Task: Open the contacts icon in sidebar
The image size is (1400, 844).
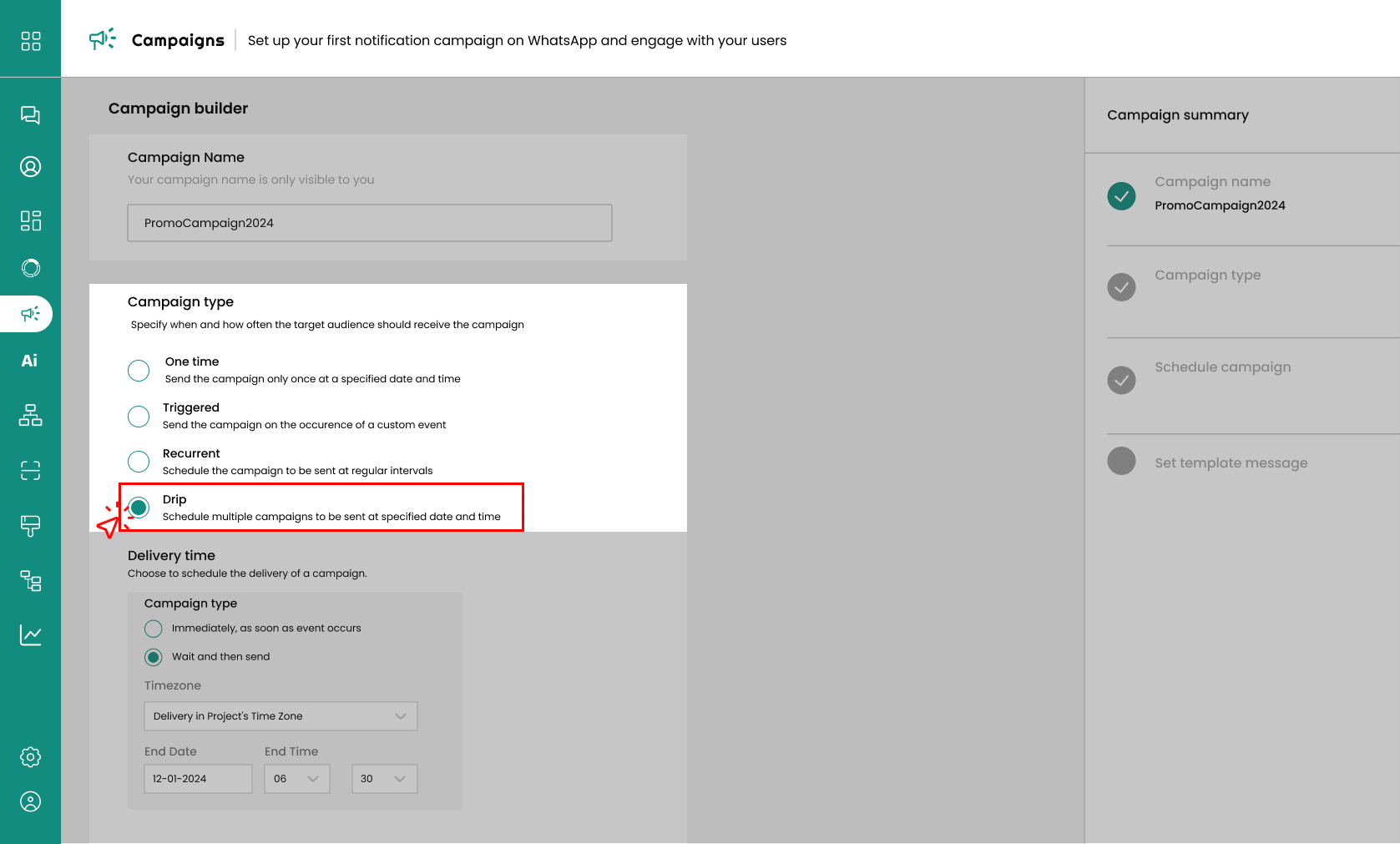Action: (30, 167)
